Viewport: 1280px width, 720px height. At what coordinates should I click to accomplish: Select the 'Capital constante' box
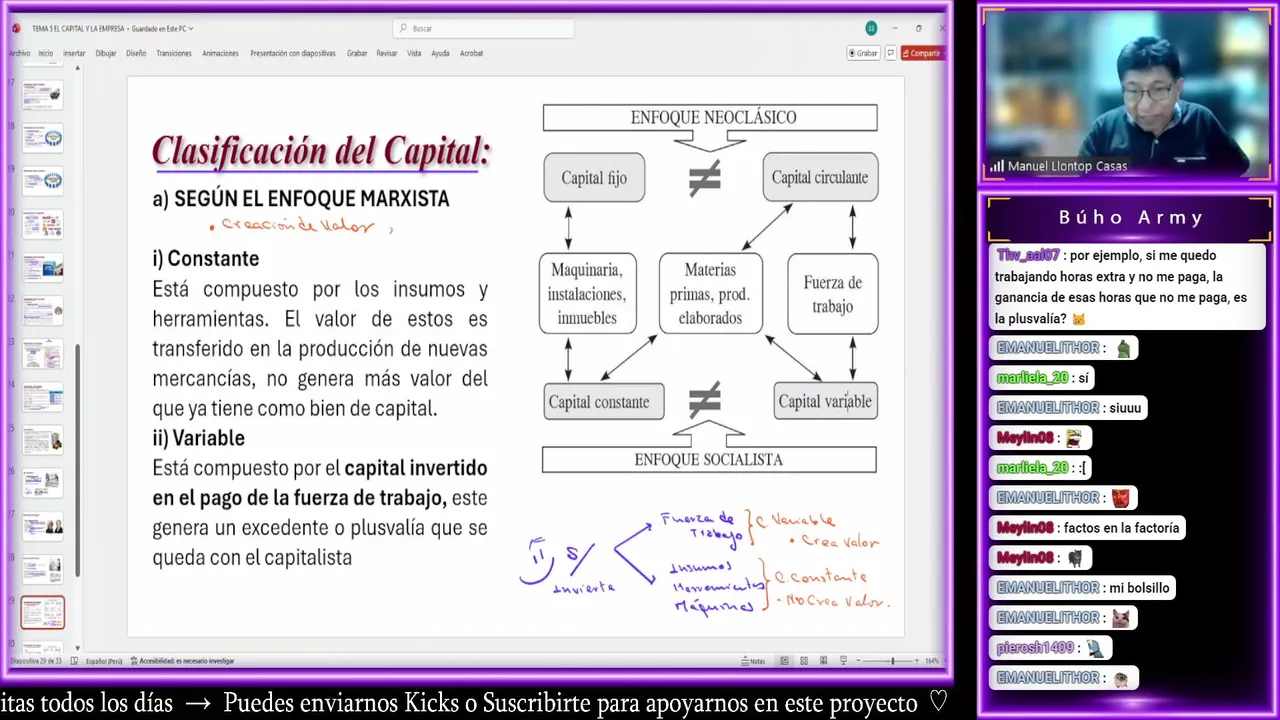[603, 402]
